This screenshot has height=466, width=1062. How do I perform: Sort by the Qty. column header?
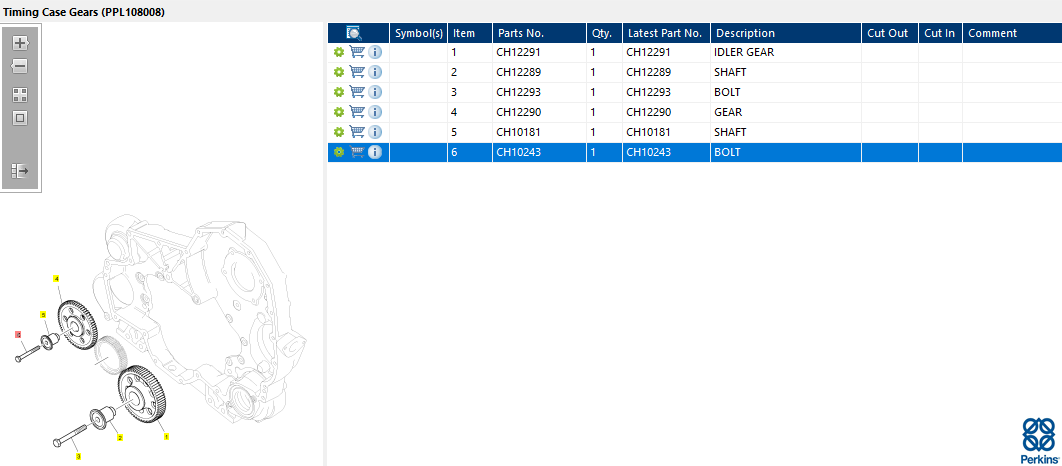(x=605, y=33)
